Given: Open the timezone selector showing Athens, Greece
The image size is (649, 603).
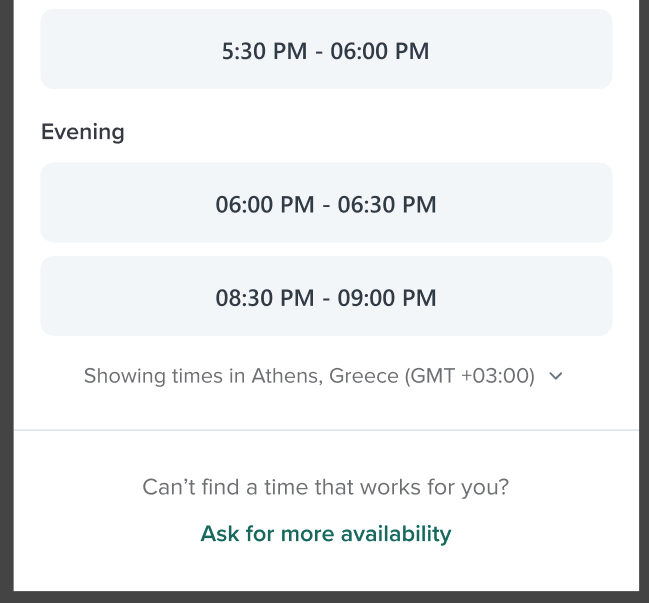Looking at the screenshot, I should pos(323,377).
